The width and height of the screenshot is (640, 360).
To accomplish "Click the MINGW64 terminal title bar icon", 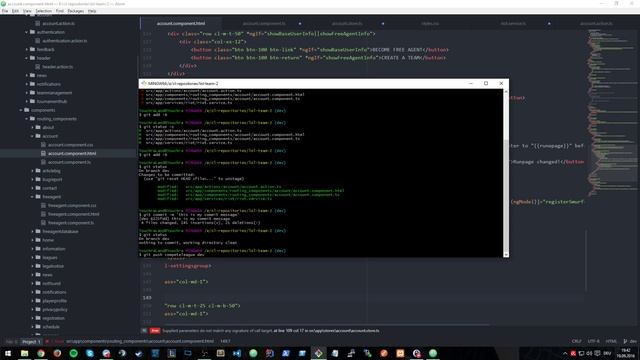I will click(144, 83).
